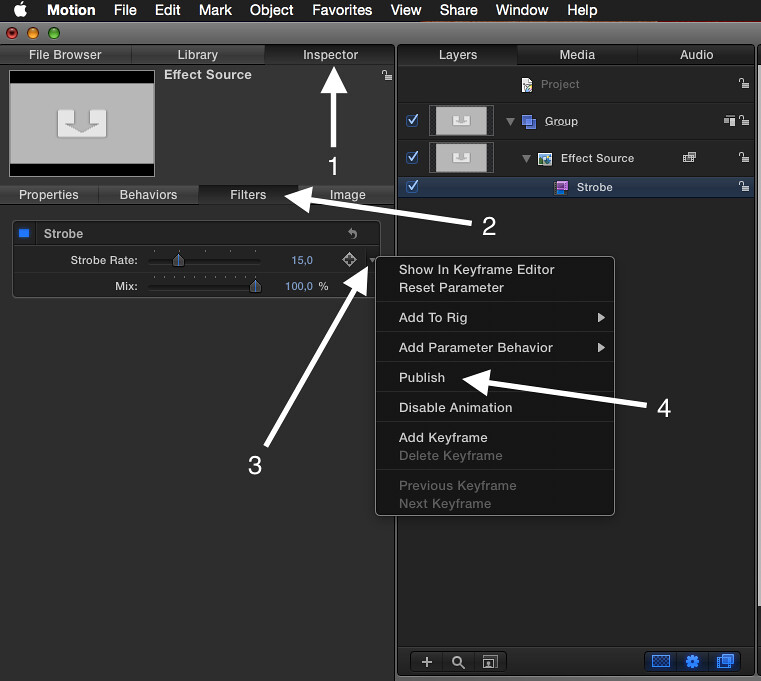Toggle visibility checkbox for Group
The height and width of the screenshot is (681, 761).
pos(412,120)
